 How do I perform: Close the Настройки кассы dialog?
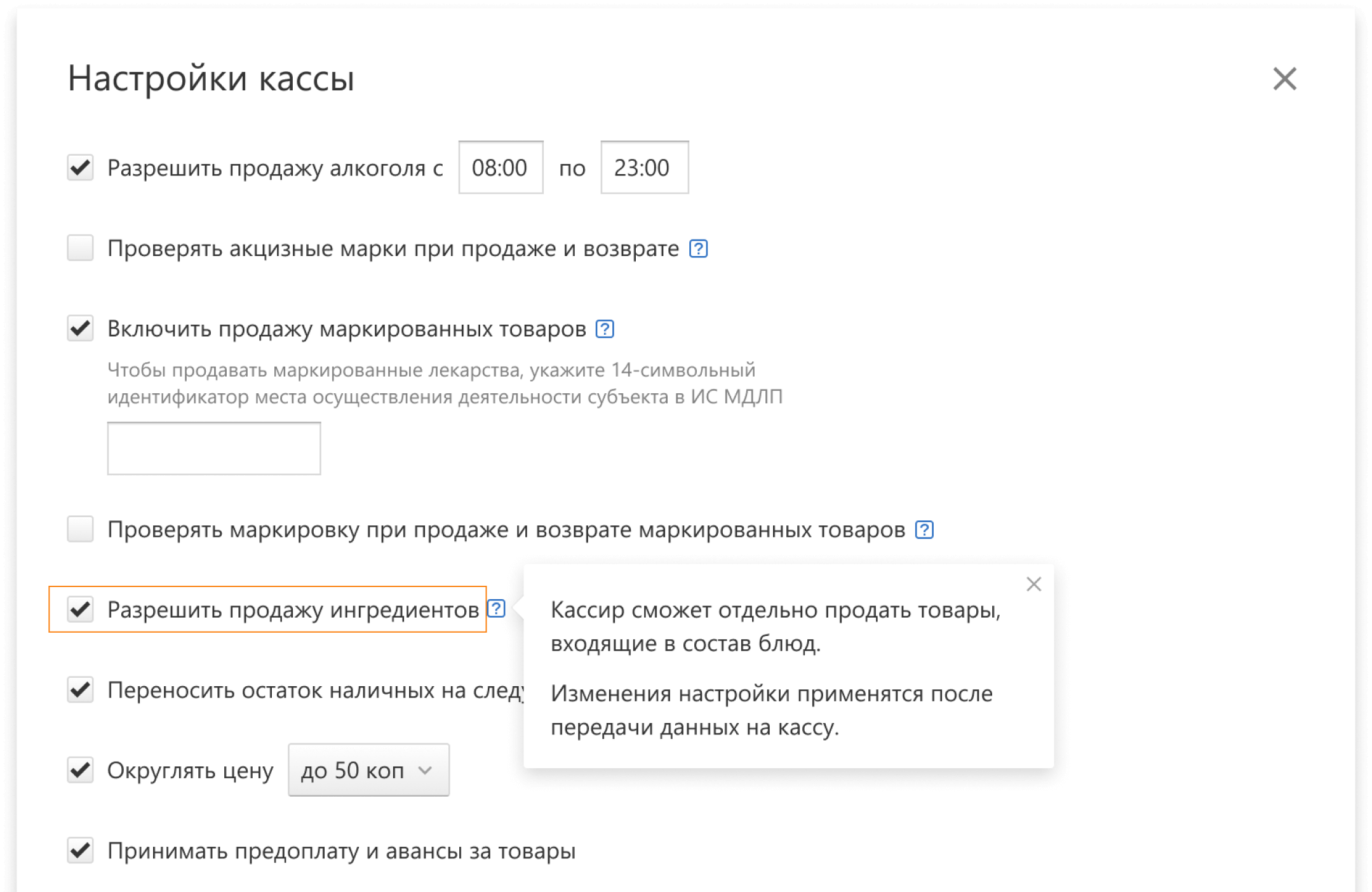click(1284, 79)
